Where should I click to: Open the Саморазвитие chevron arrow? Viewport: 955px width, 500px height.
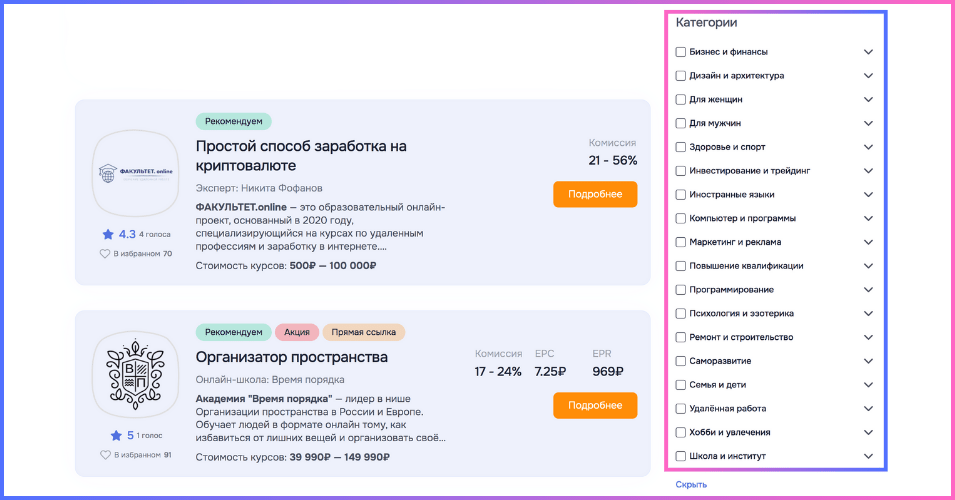(x=869, y=361)
